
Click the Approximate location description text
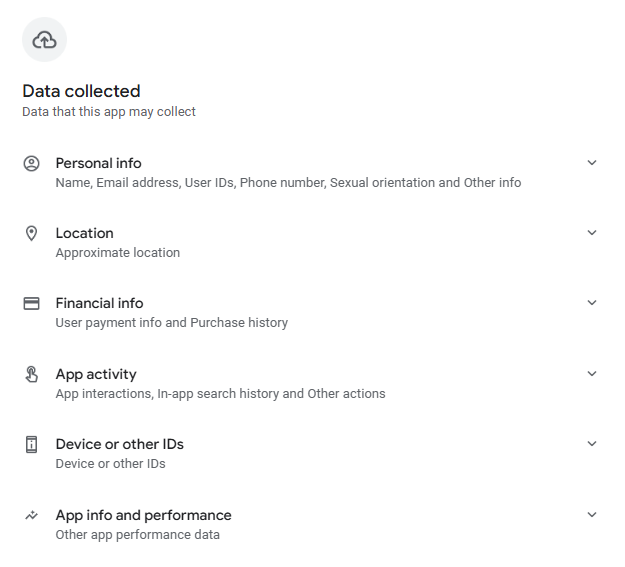pyautogui.click(x=117, y=253)
